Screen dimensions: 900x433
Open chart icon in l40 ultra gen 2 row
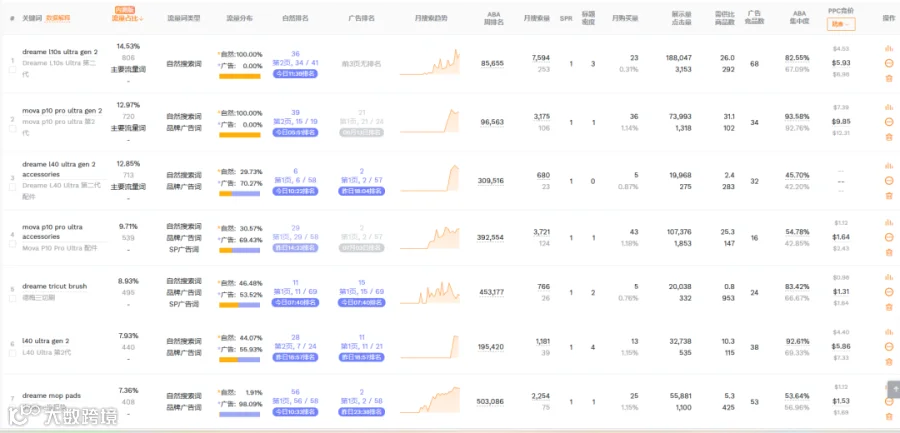(x=889, y=331)
